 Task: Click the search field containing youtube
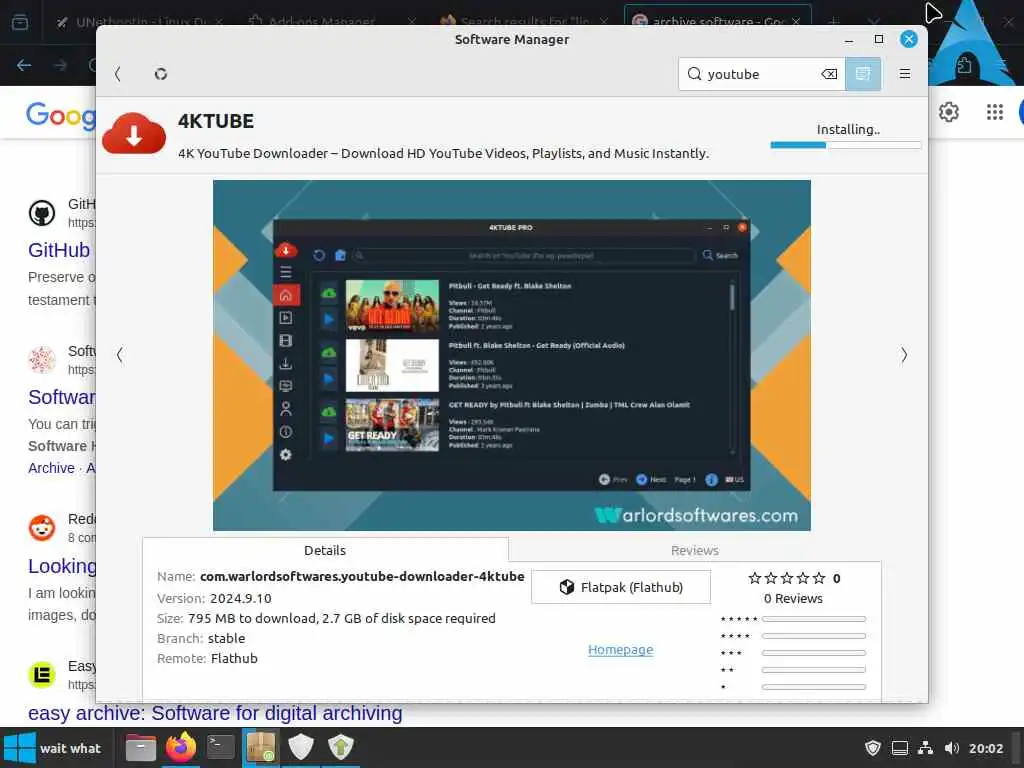pyautogui.click(x=761, y=74)
